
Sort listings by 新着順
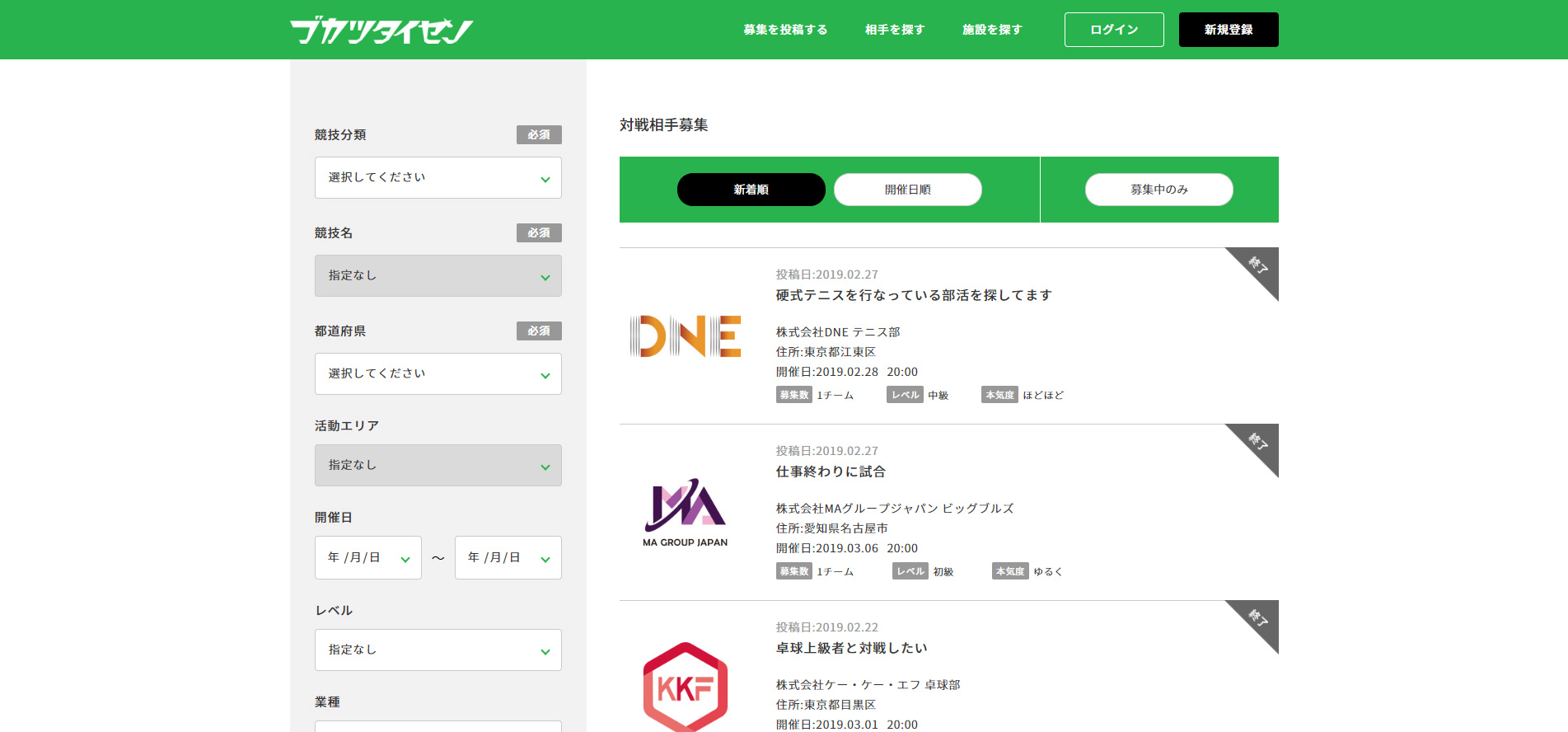pyautogui.click(x=751, y=190)
